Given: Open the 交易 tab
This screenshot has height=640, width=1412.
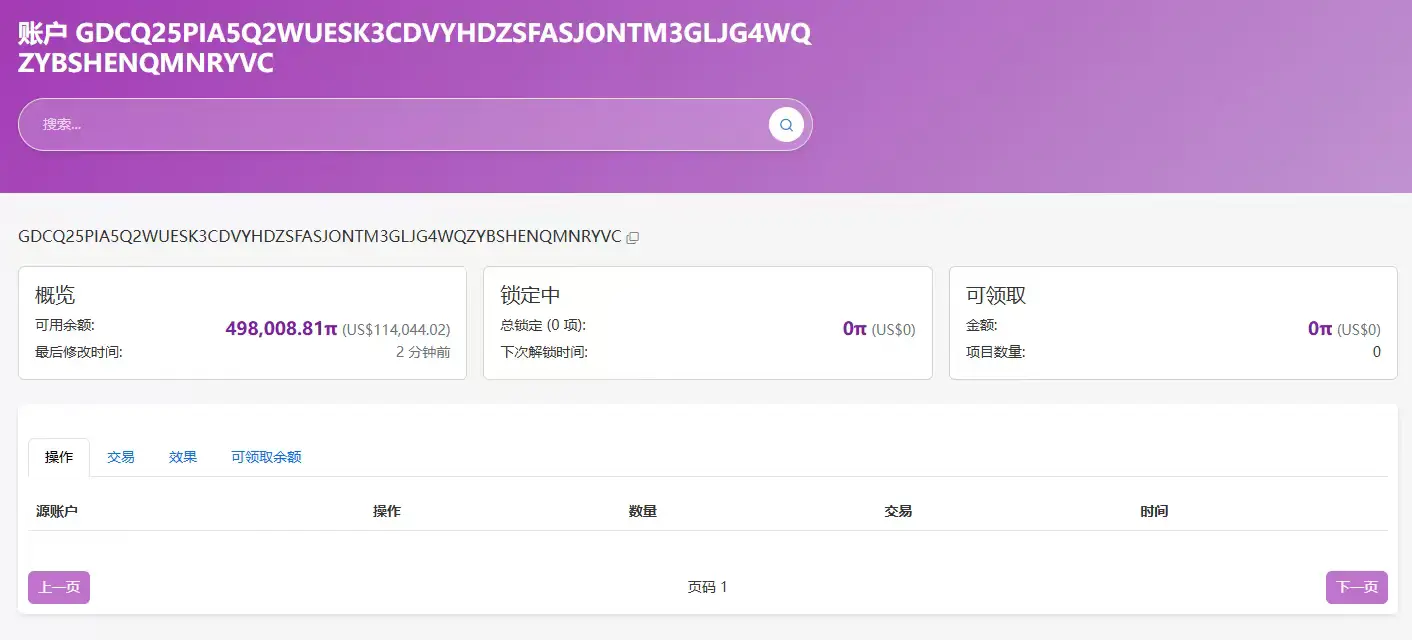Looking at the screenshot, I should pos(121,457).
